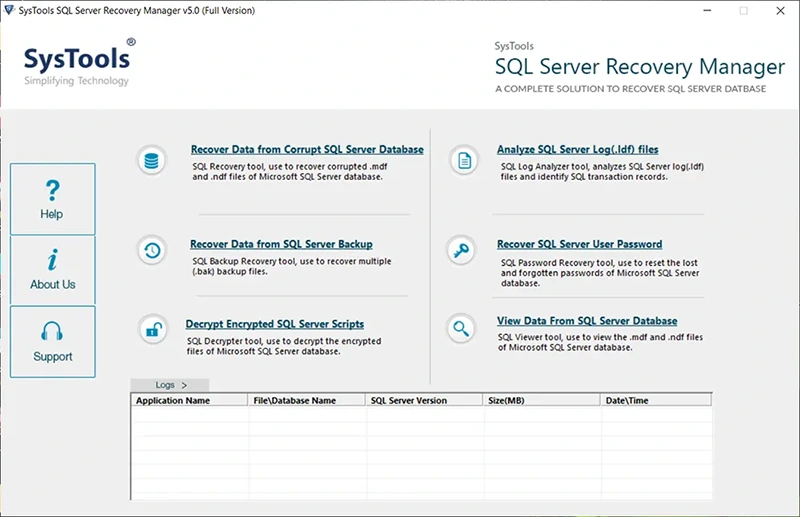Click the database icon for SQL Recovery
Image resolution: width=800 pixels, height=517 pixels.
[x=153, y=160]
